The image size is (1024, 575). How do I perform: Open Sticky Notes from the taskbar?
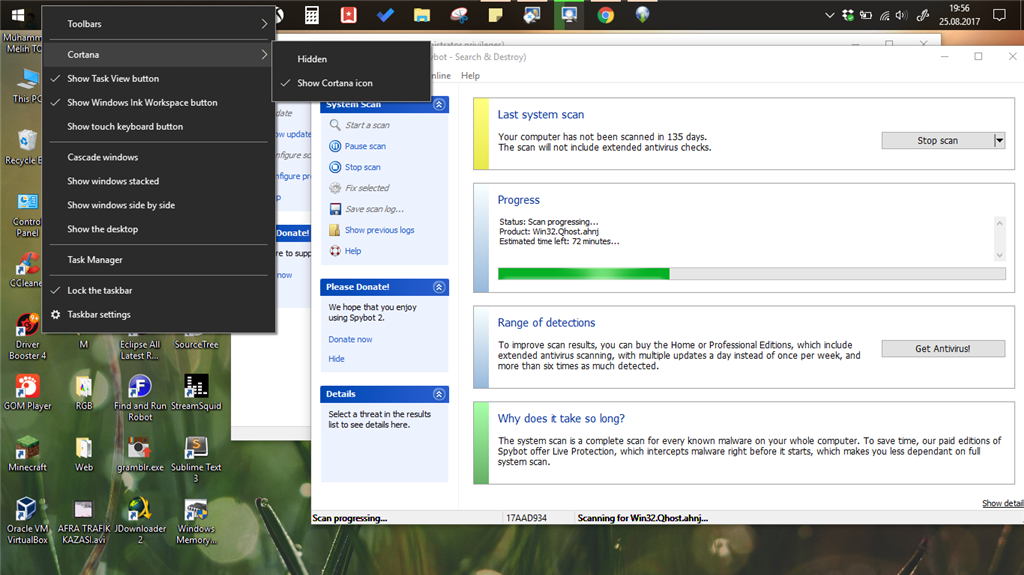(x=496, y=15)
